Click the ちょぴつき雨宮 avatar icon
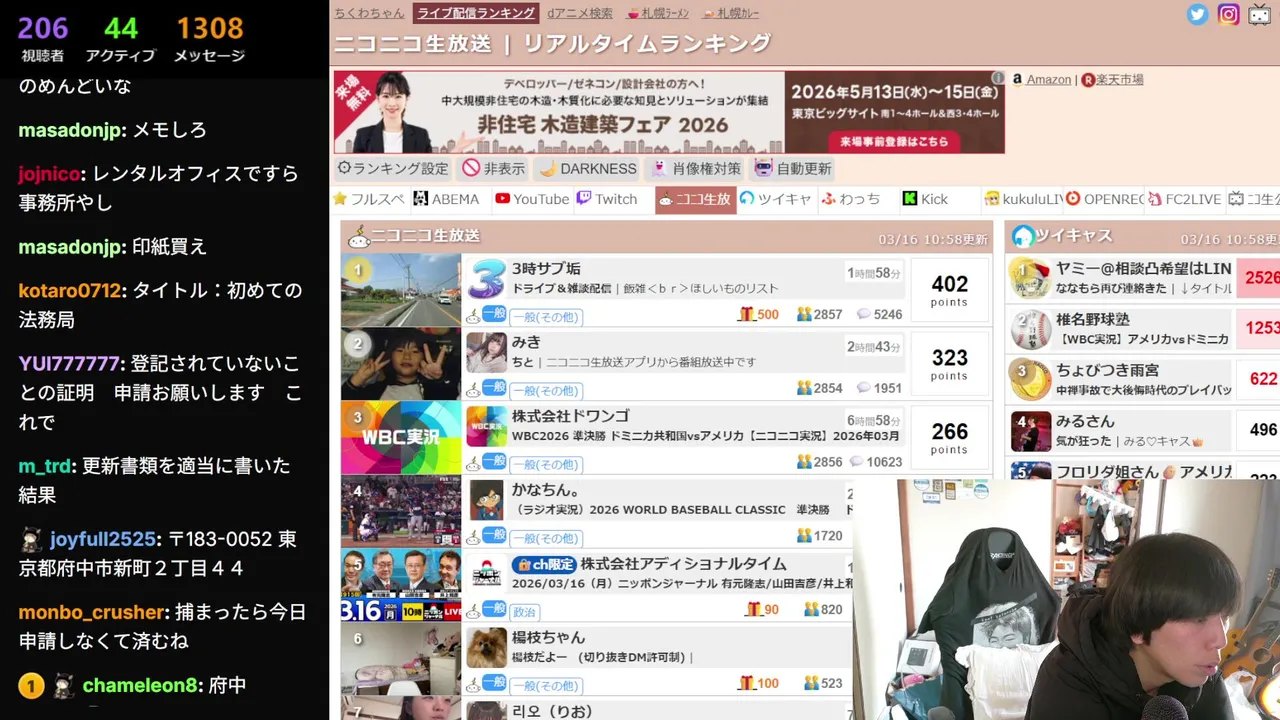The image size is (1280, 720). pyautogui.click(x=1030, y=380)
